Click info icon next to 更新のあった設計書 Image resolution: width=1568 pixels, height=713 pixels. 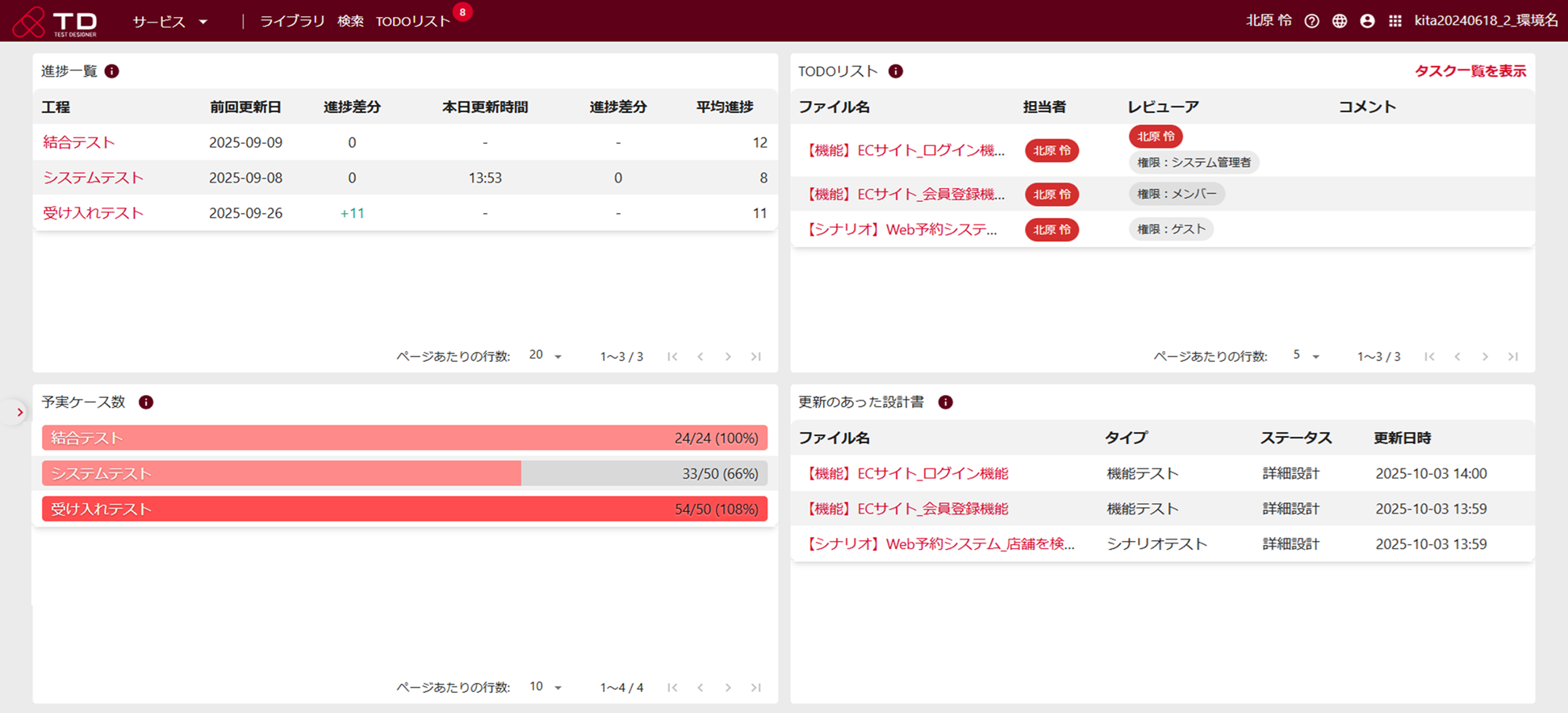(946, 402)
